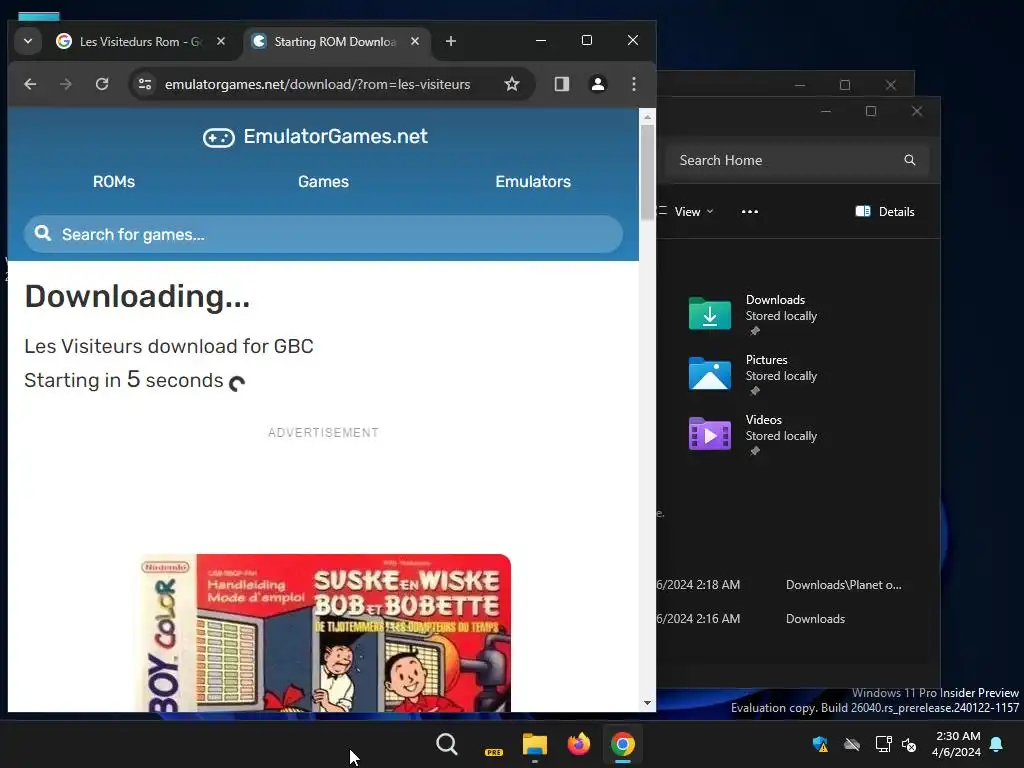Open Chrome three-dot menu
The width and height of the screenshot is (1024, 768).
[x=633, y=84]
